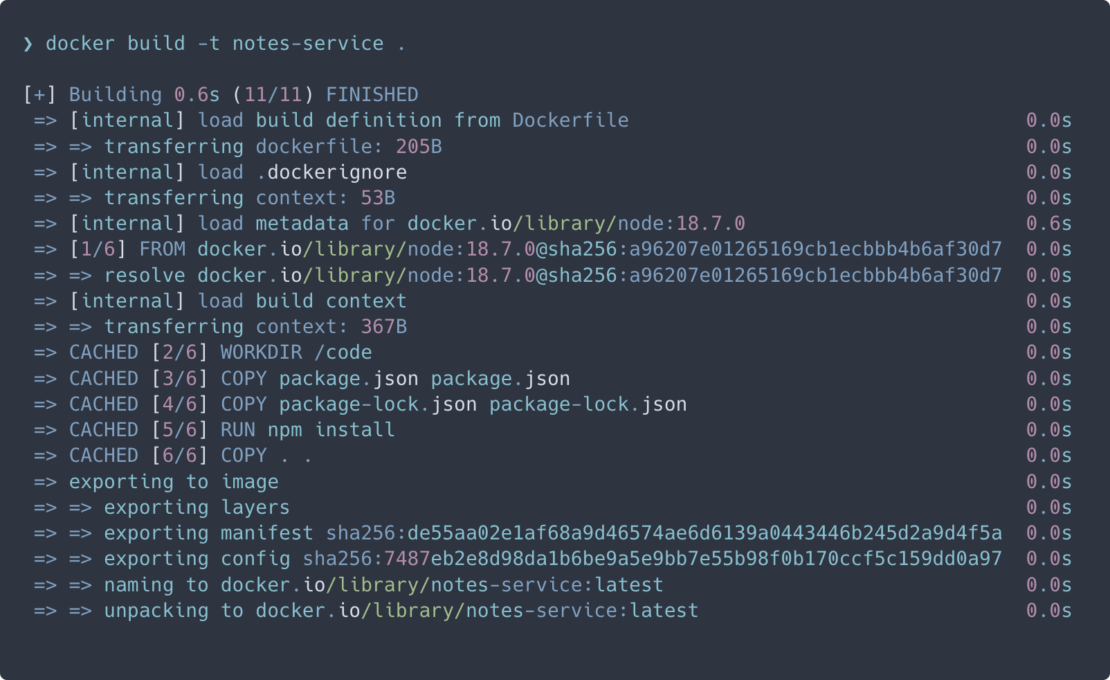Image resolution: width=1110 pixels, height=680 pixels.
Task: Click the unpacking to notes-service:latest line
Action: point(400,611)
